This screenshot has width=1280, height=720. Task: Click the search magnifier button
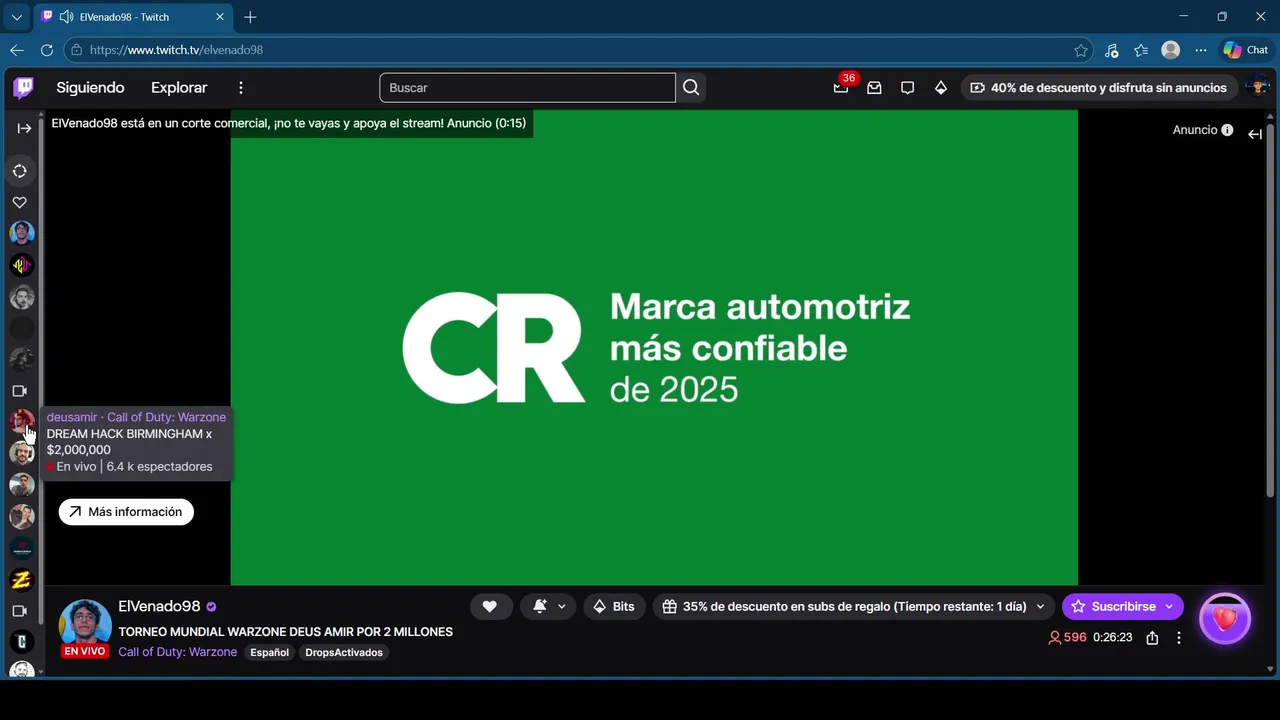click(x=691, y=88)
